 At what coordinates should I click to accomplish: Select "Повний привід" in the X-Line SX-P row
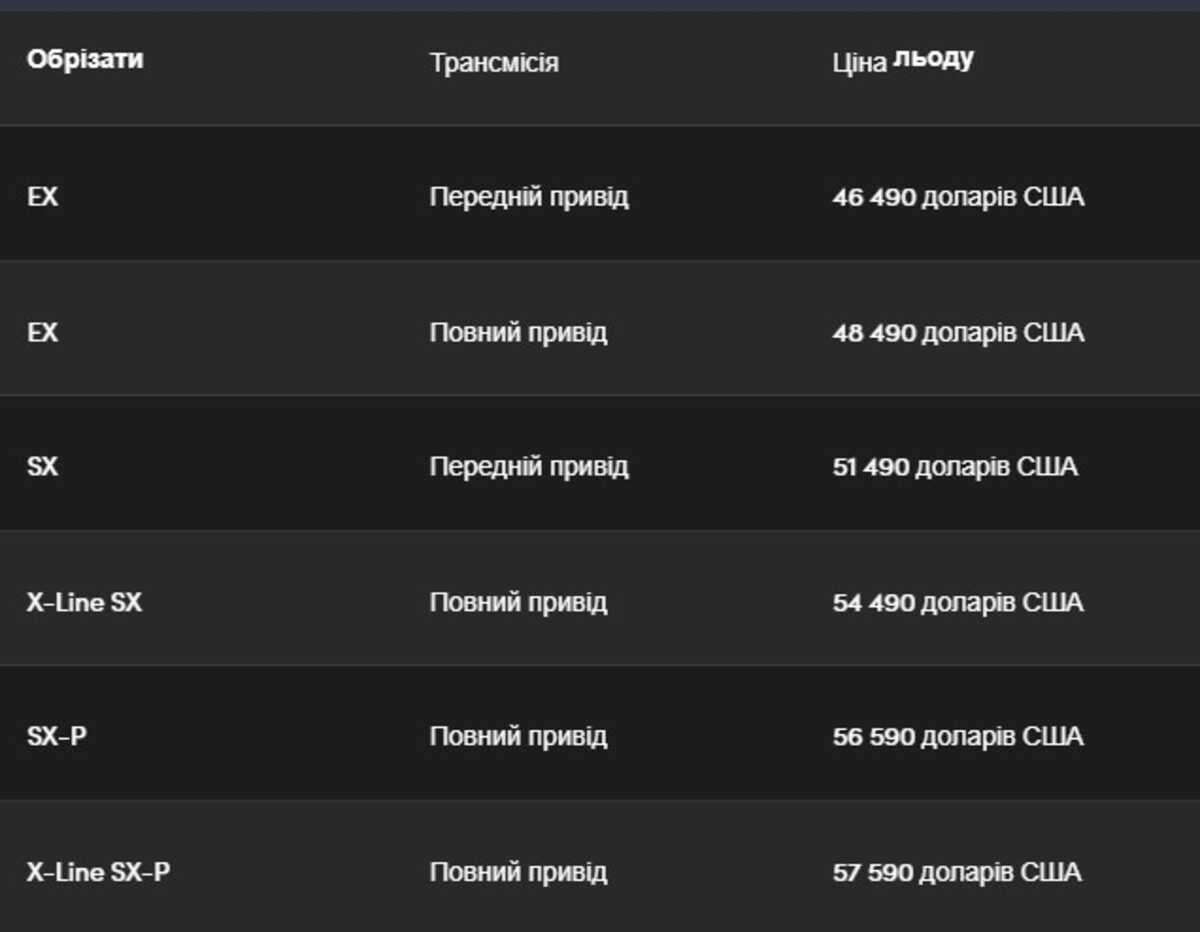tap(518, 872)
